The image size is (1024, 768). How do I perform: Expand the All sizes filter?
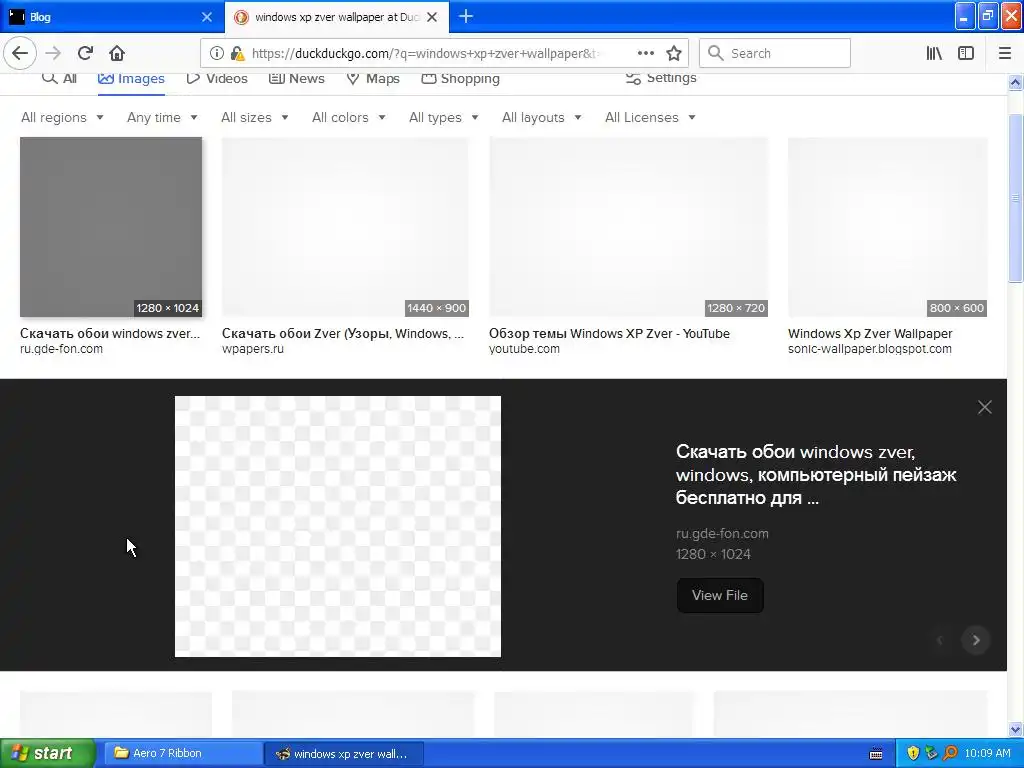(255, 118)
